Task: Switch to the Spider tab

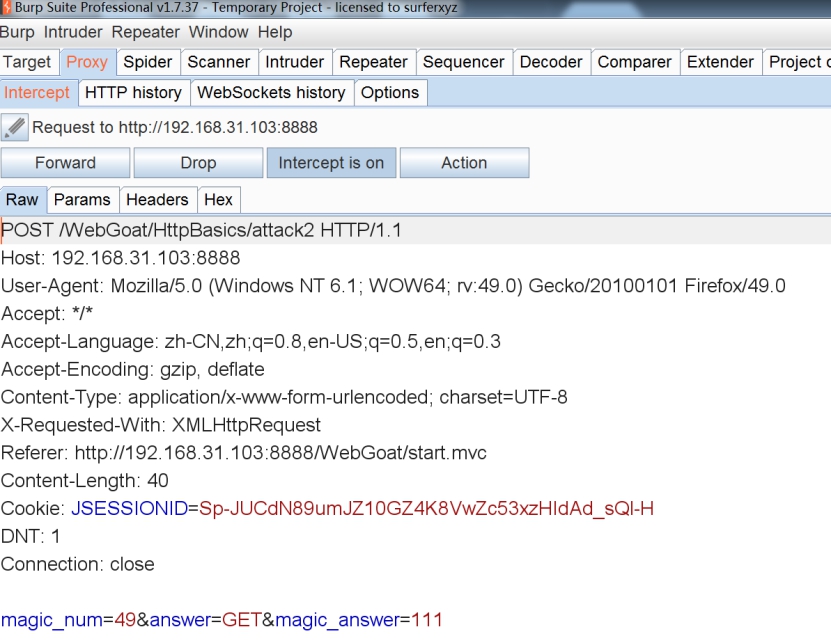Action: (x=147, y=62)
